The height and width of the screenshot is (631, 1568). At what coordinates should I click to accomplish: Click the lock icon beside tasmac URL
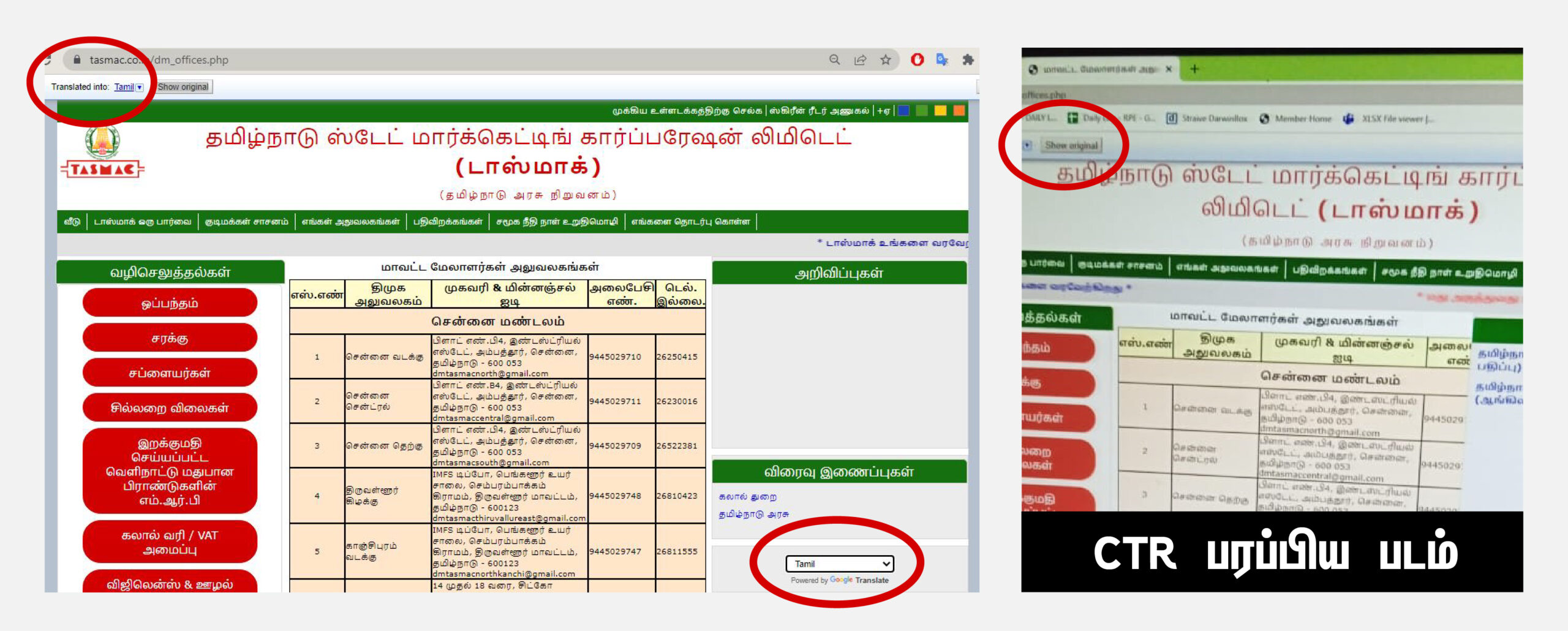pyautogui.click(x=77, y=59)
